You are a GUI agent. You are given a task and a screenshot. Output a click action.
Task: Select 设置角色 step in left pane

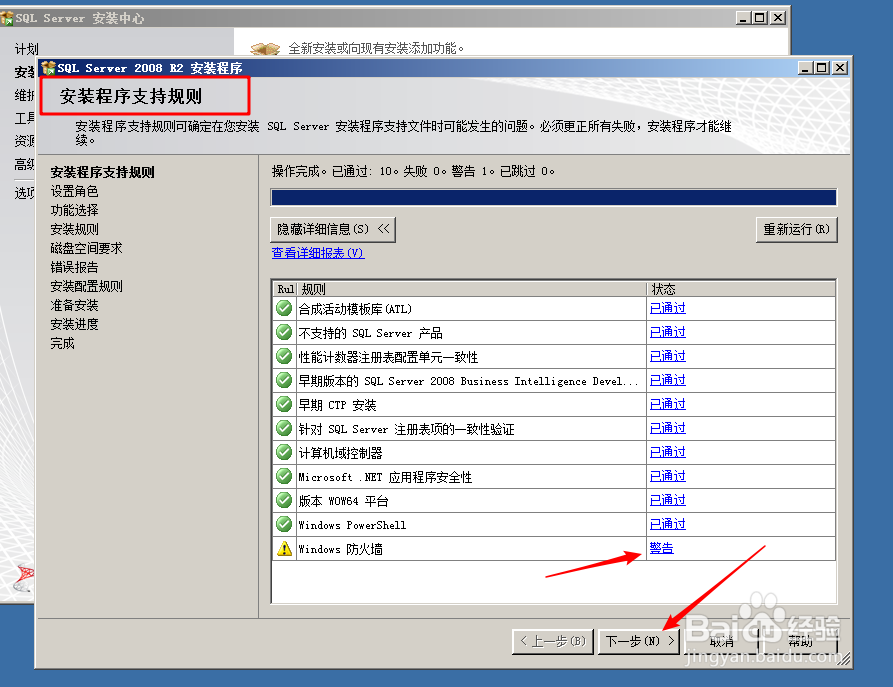coord(74,191)
